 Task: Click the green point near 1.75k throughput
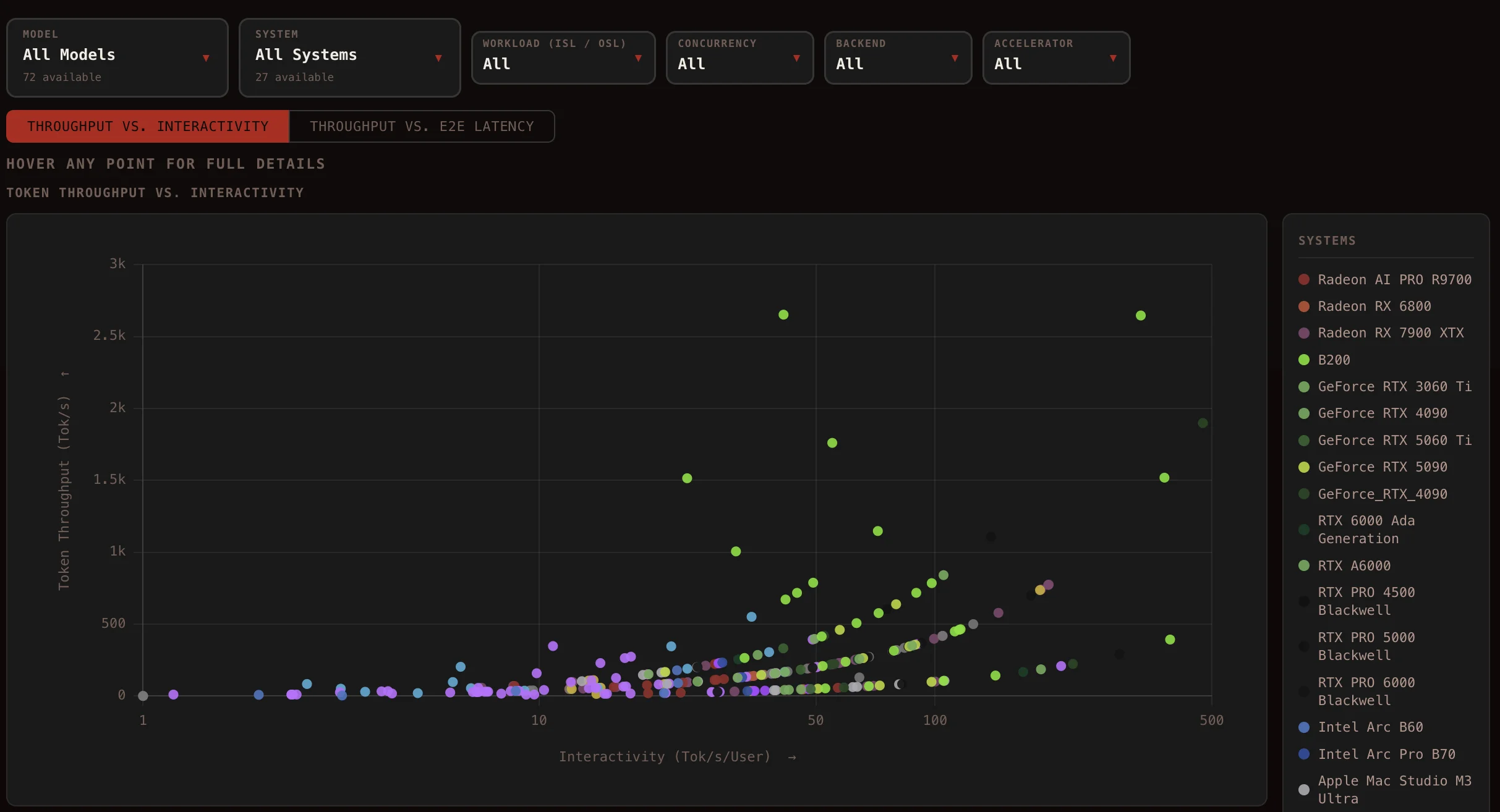832,443
